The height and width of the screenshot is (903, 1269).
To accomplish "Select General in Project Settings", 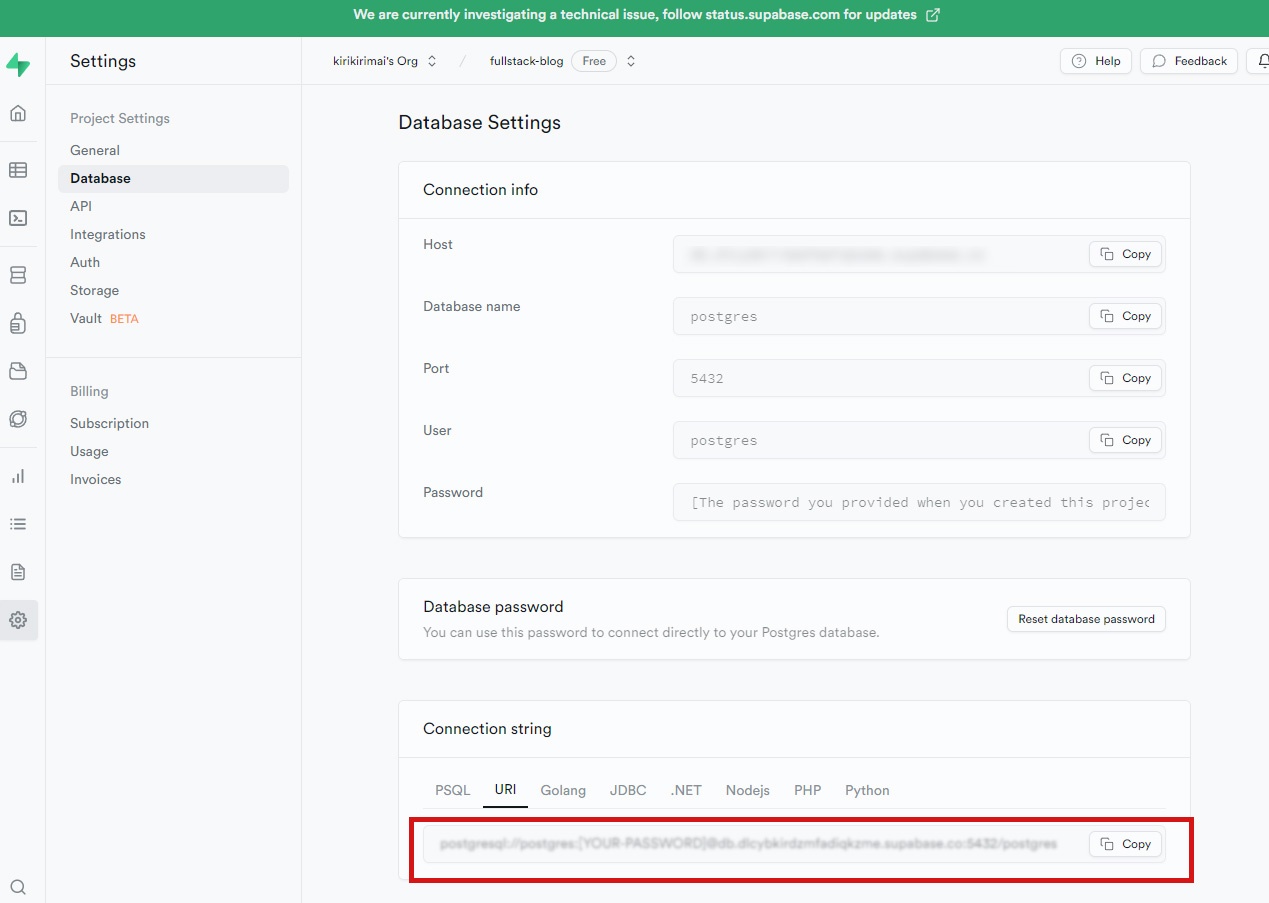I will 95,150.
